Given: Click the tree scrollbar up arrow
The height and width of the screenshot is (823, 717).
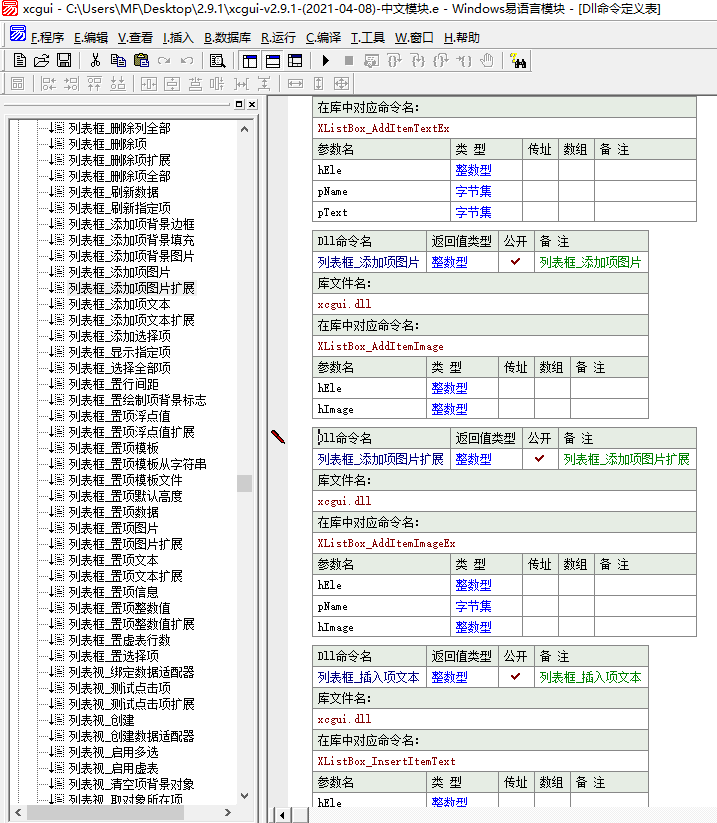Looking at the screenshot, I should [245, 129].
